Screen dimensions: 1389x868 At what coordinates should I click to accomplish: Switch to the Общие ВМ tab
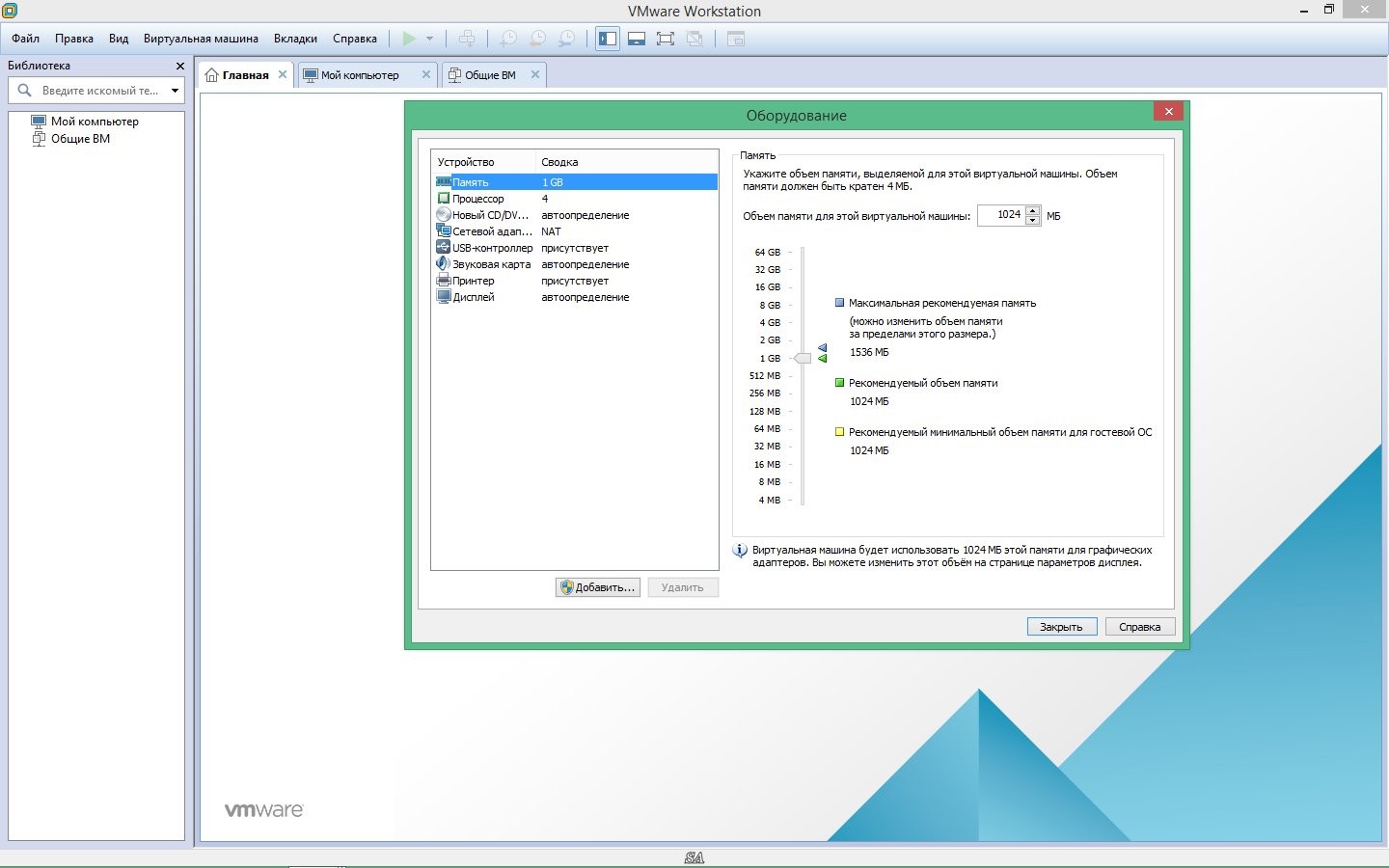click(x=490, y=75)
